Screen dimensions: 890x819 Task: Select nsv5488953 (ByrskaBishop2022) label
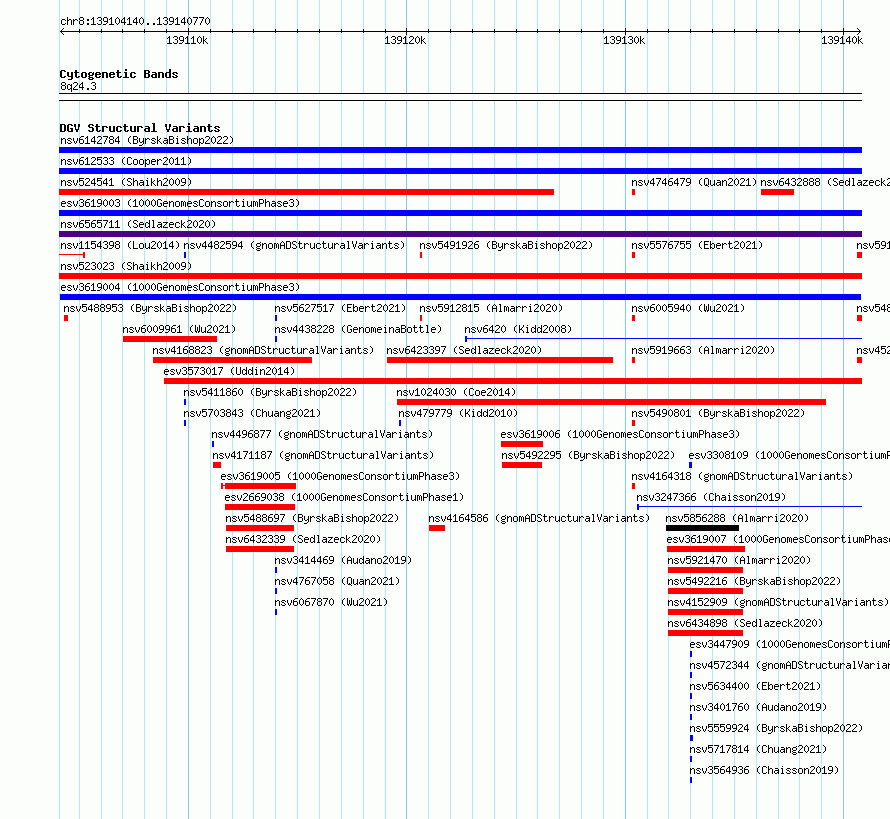[x=150, y=308]
